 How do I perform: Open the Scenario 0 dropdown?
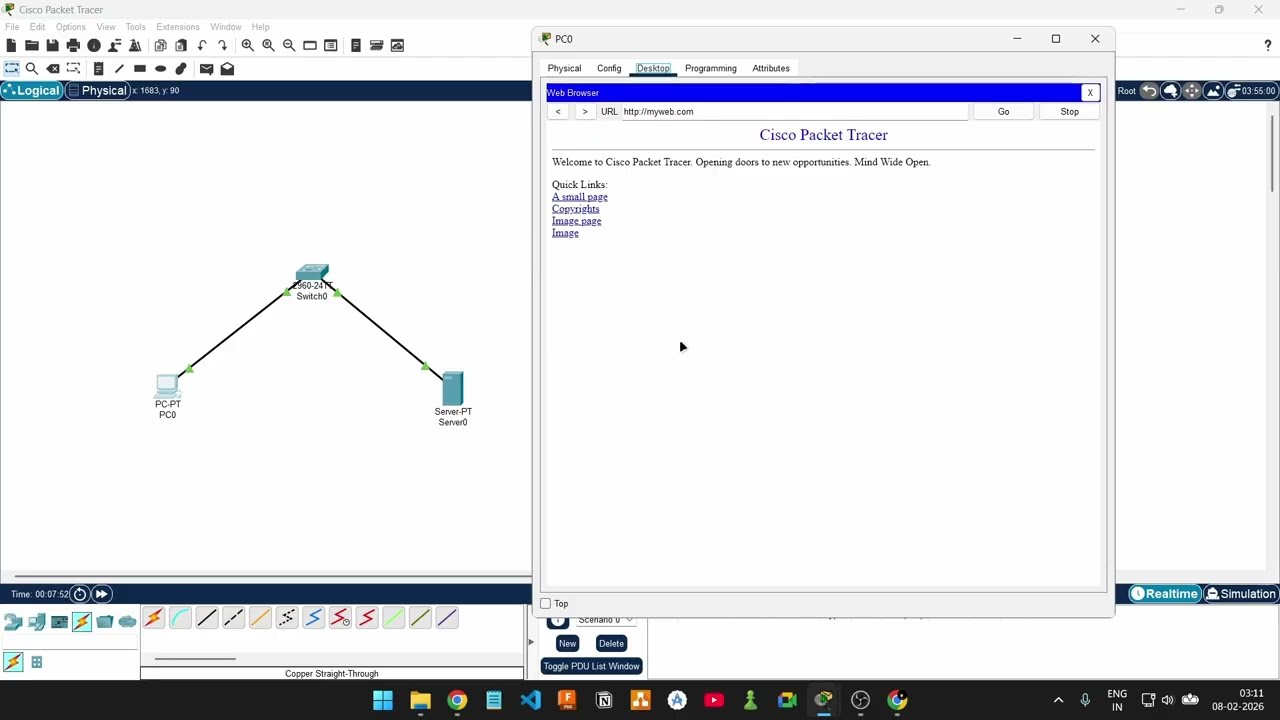click(x=606, y=620)
